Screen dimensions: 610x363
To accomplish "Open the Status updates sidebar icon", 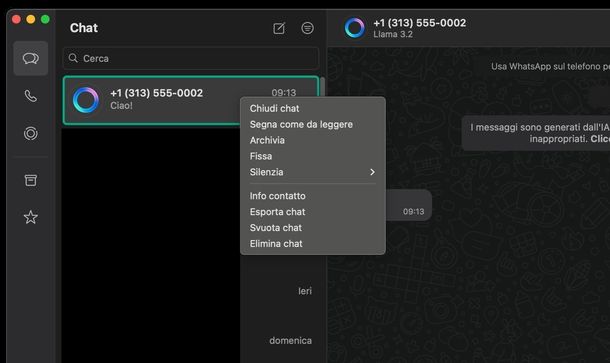I will click(x=31, y=133).
